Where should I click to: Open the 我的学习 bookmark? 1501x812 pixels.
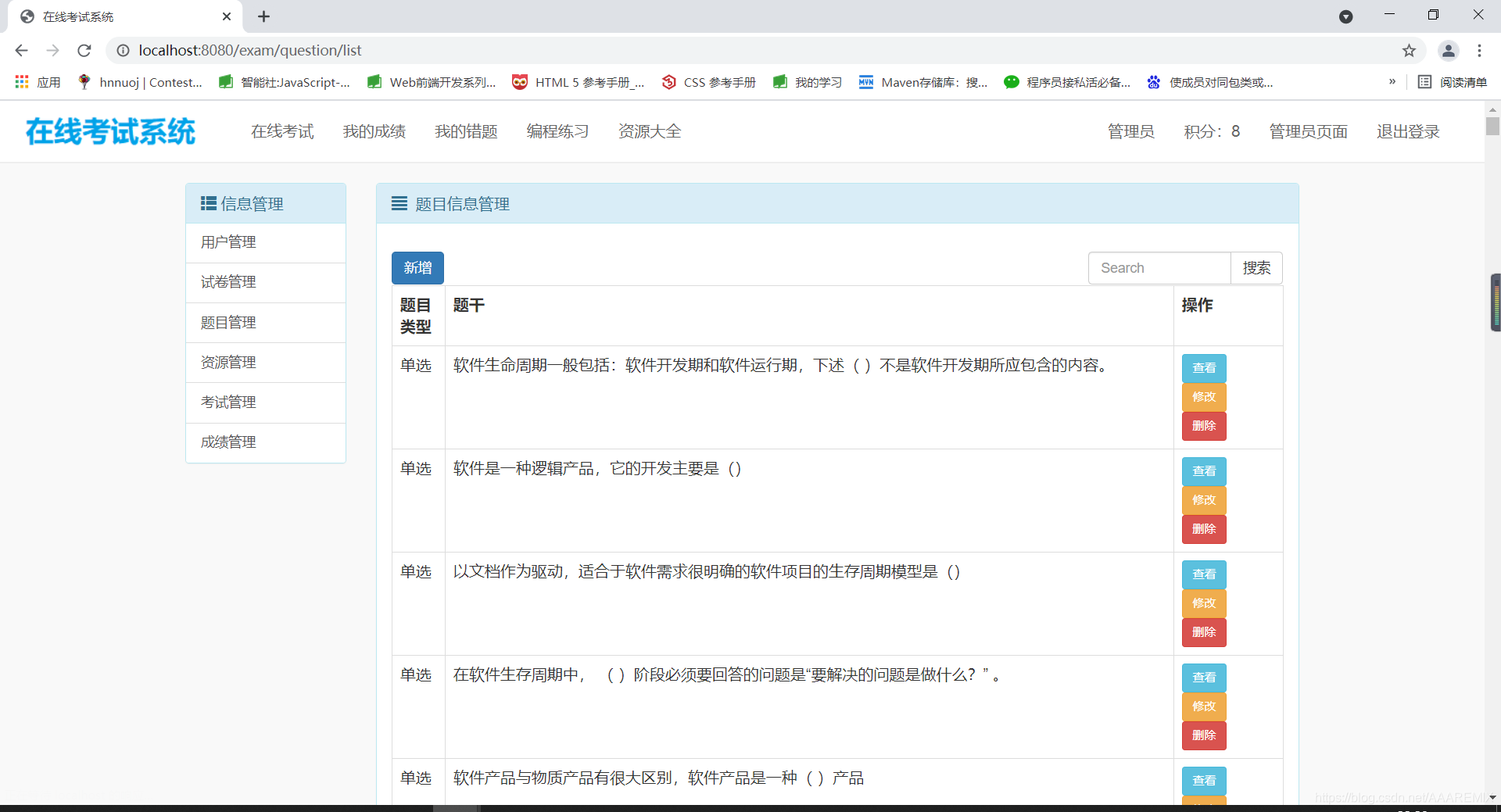coord(808,82)
